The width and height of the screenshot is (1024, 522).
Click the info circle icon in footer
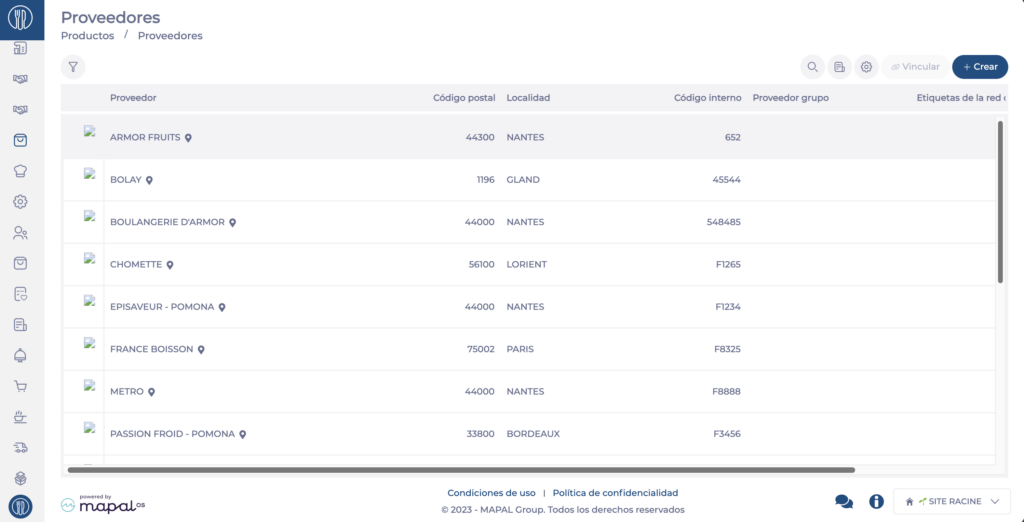coord(876,502)
